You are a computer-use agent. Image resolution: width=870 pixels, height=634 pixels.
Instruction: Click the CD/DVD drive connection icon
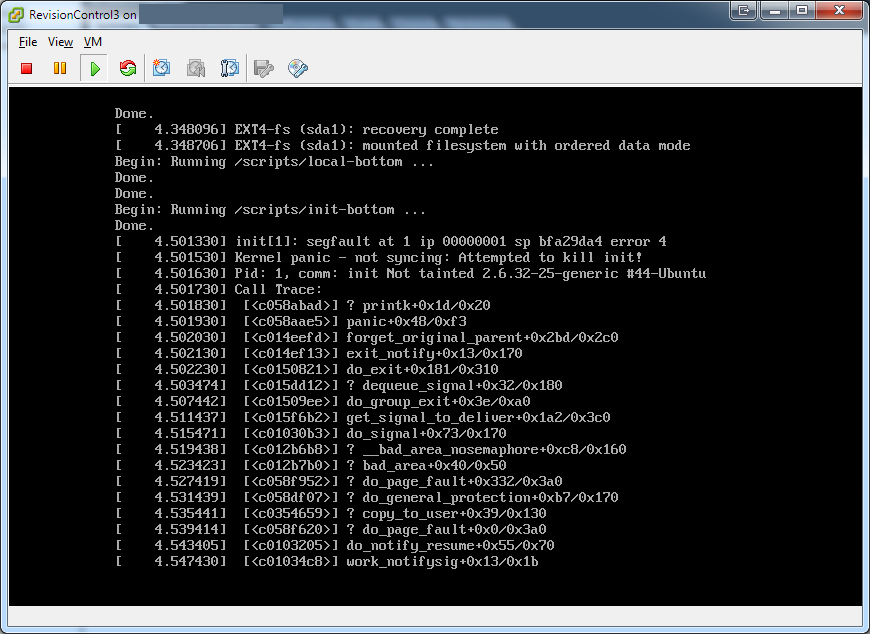pos(297,68)
